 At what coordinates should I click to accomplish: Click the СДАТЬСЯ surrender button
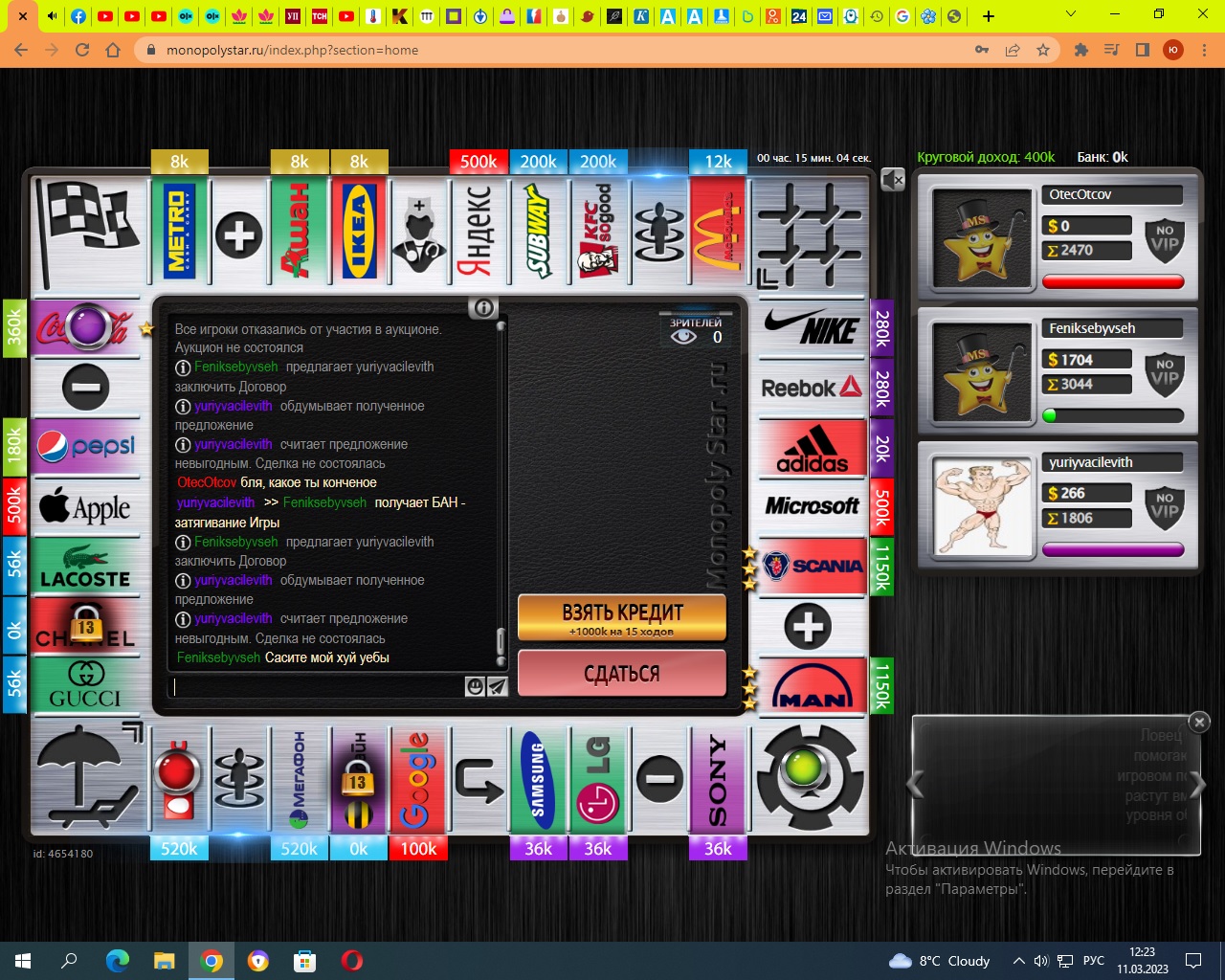pyautogui.click(x=623, y=674)
